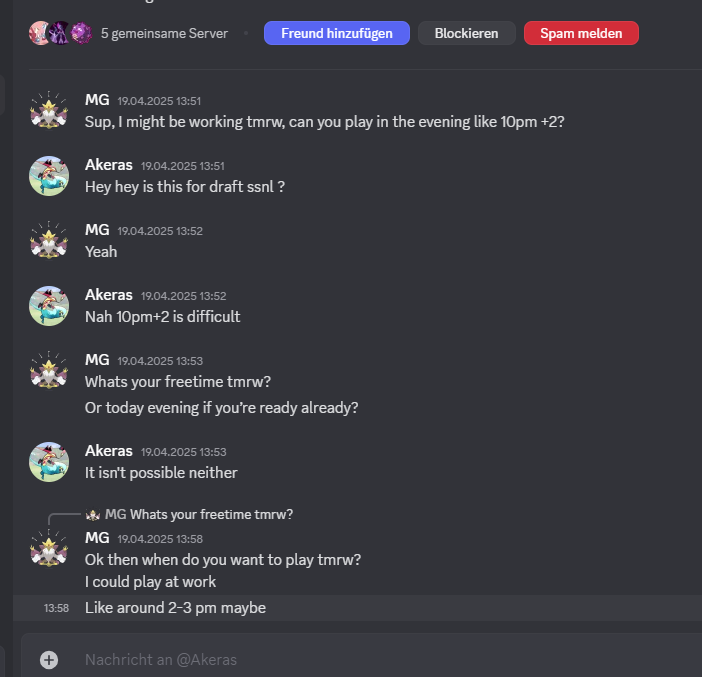Click Akeras's avatar beside 'Hey hey' message
The image size is (702, 677).
coord(48,176)
